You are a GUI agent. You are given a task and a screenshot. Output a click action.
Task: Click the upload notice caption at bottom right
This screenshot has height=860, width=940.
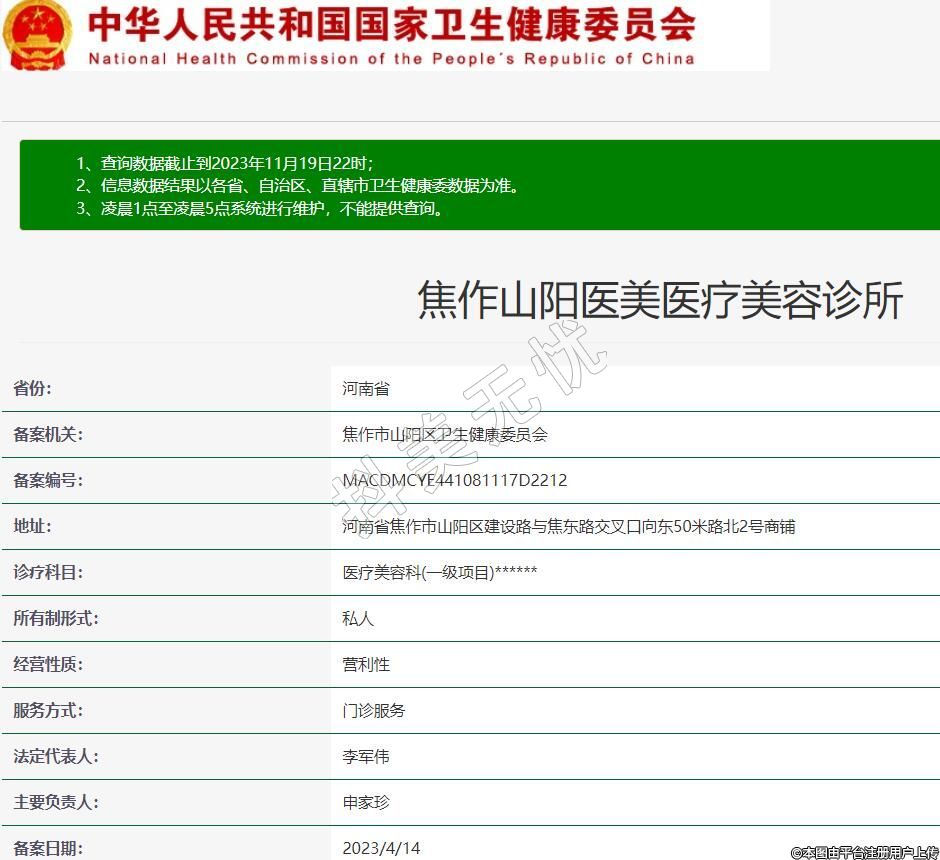[864, 852]
